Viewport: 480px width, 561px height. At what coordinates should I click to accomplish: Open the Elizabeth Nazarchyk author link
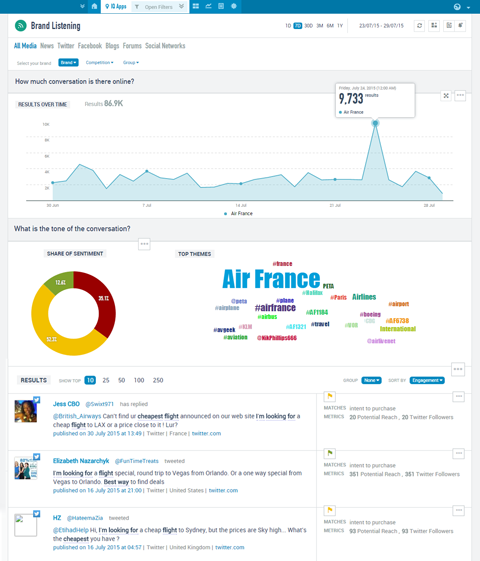click(81, 461)
